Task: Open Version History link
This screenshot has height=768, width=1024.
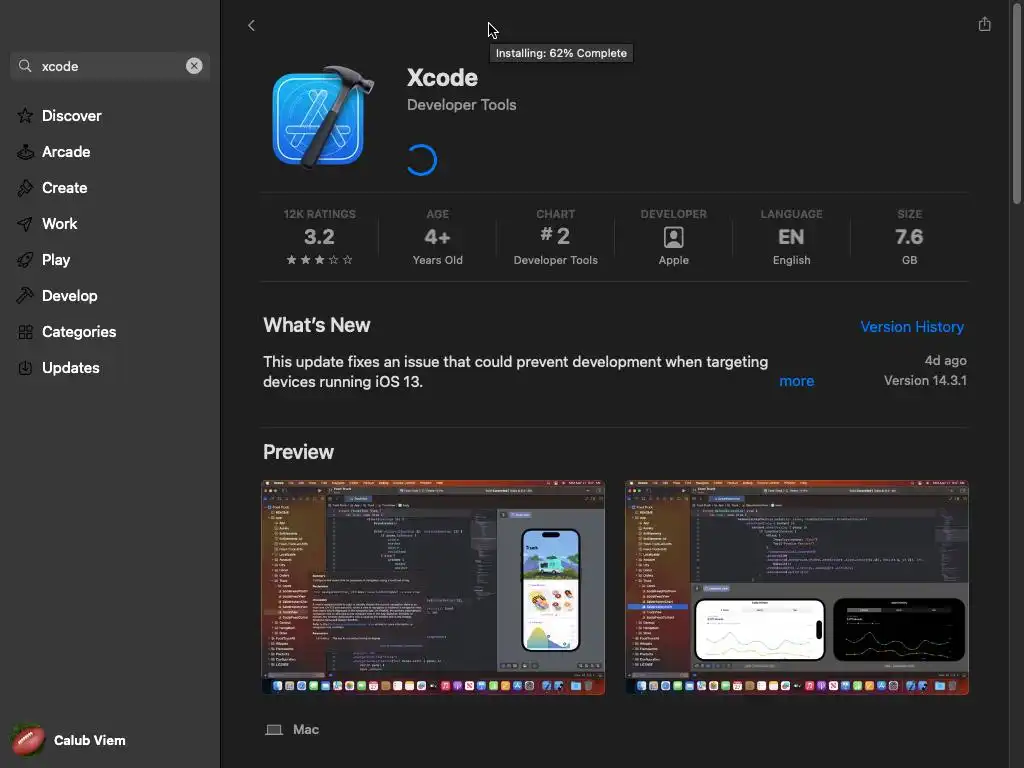Action: tap(912, 327)
